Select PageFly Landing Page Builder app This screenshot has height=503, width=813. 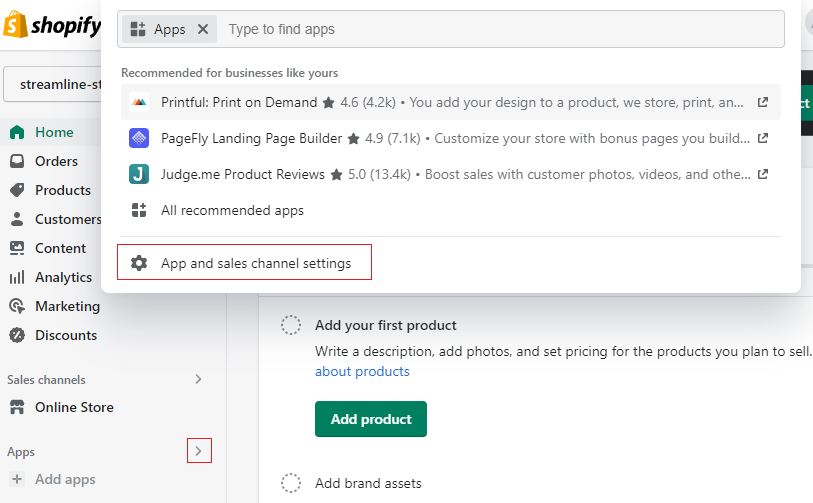pyautogui.click(x=251, y=138)
